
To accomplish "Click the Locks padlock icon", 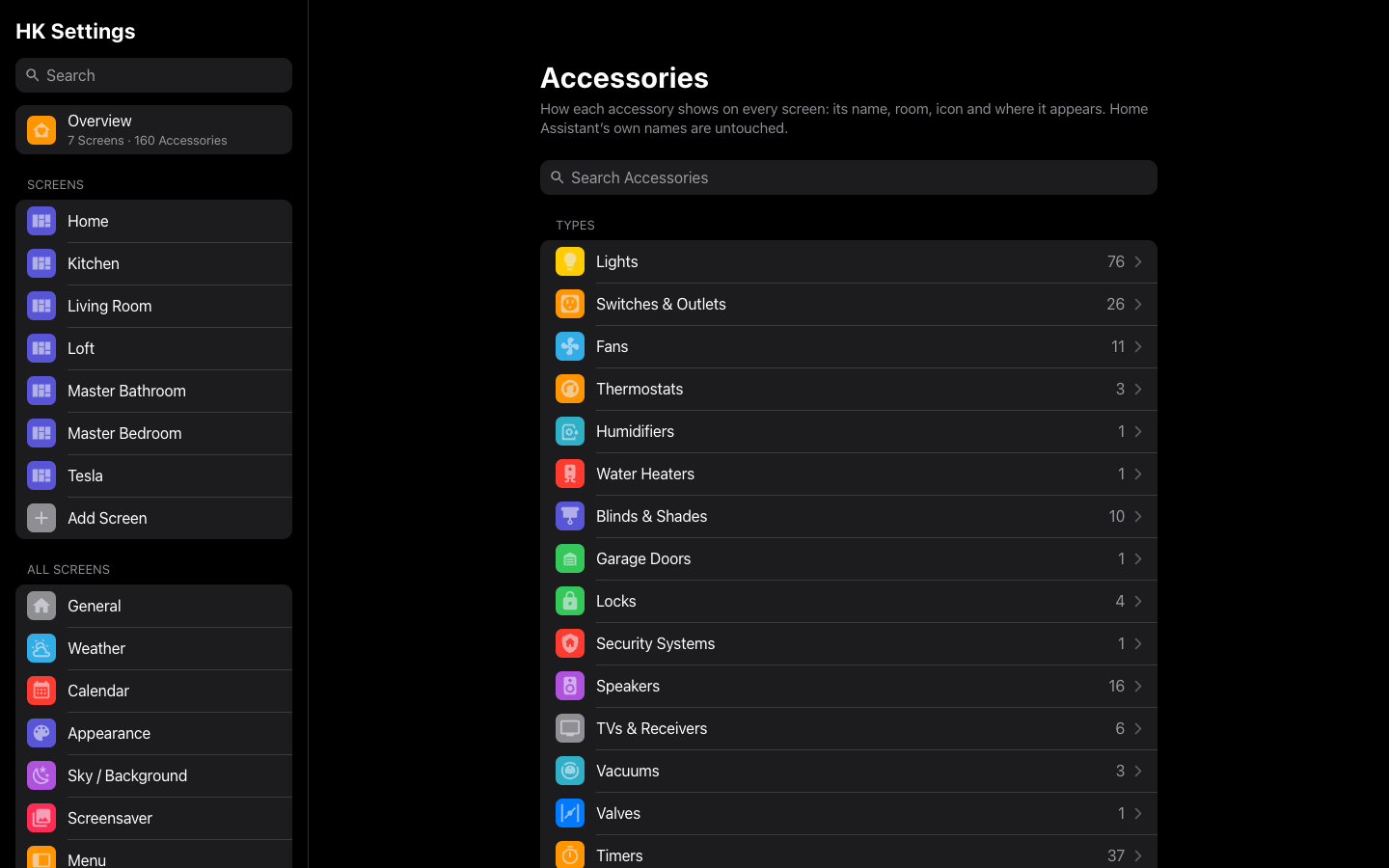I will [x=570, y=601].
